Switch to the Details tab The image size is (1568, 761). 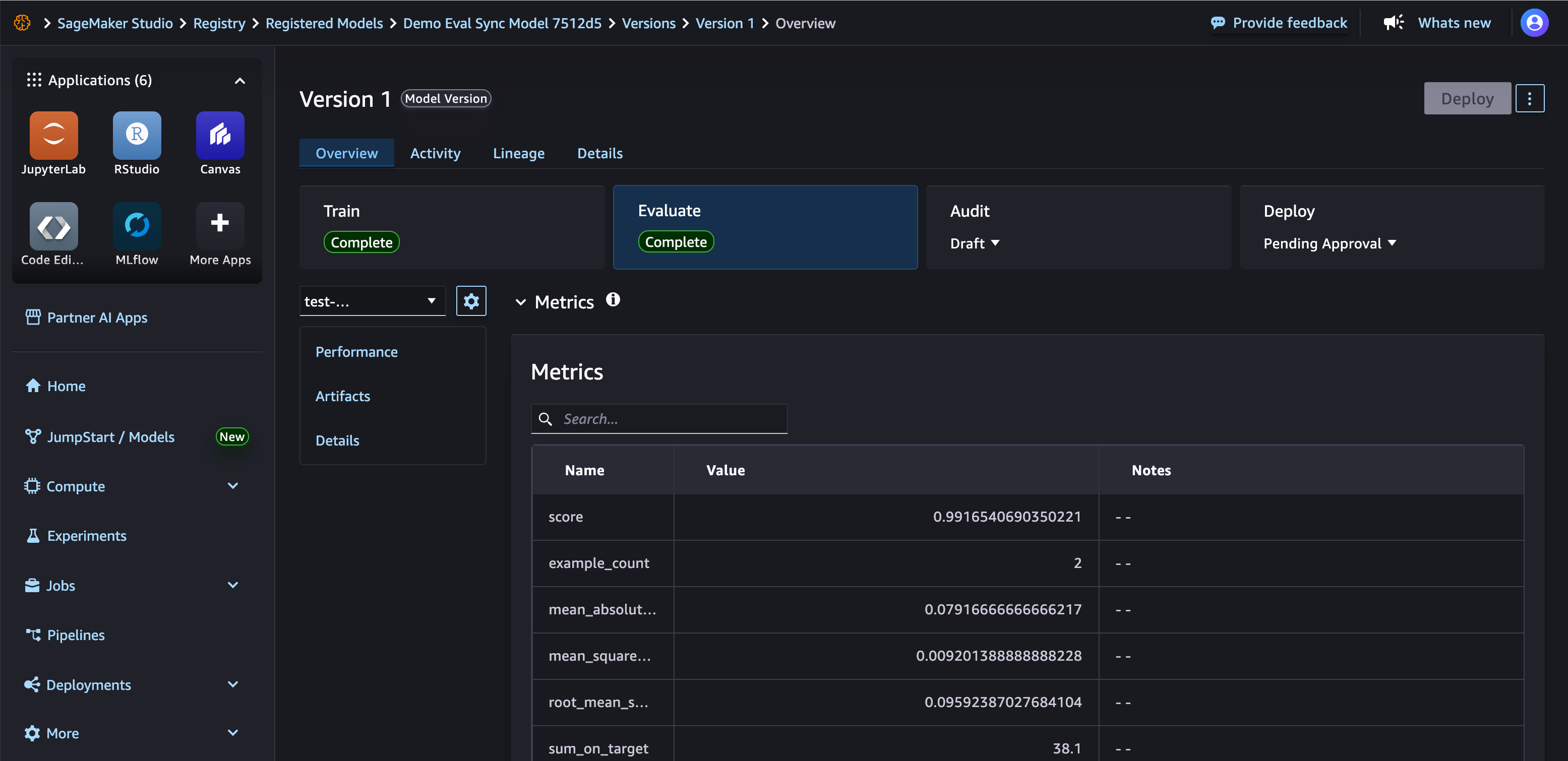pos(599,153)
